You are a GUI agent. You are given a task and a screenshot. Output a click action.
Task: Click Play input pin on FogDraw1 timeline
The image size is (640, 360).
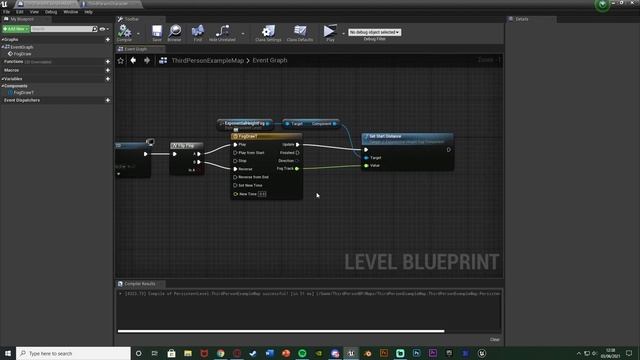[236, 144]
